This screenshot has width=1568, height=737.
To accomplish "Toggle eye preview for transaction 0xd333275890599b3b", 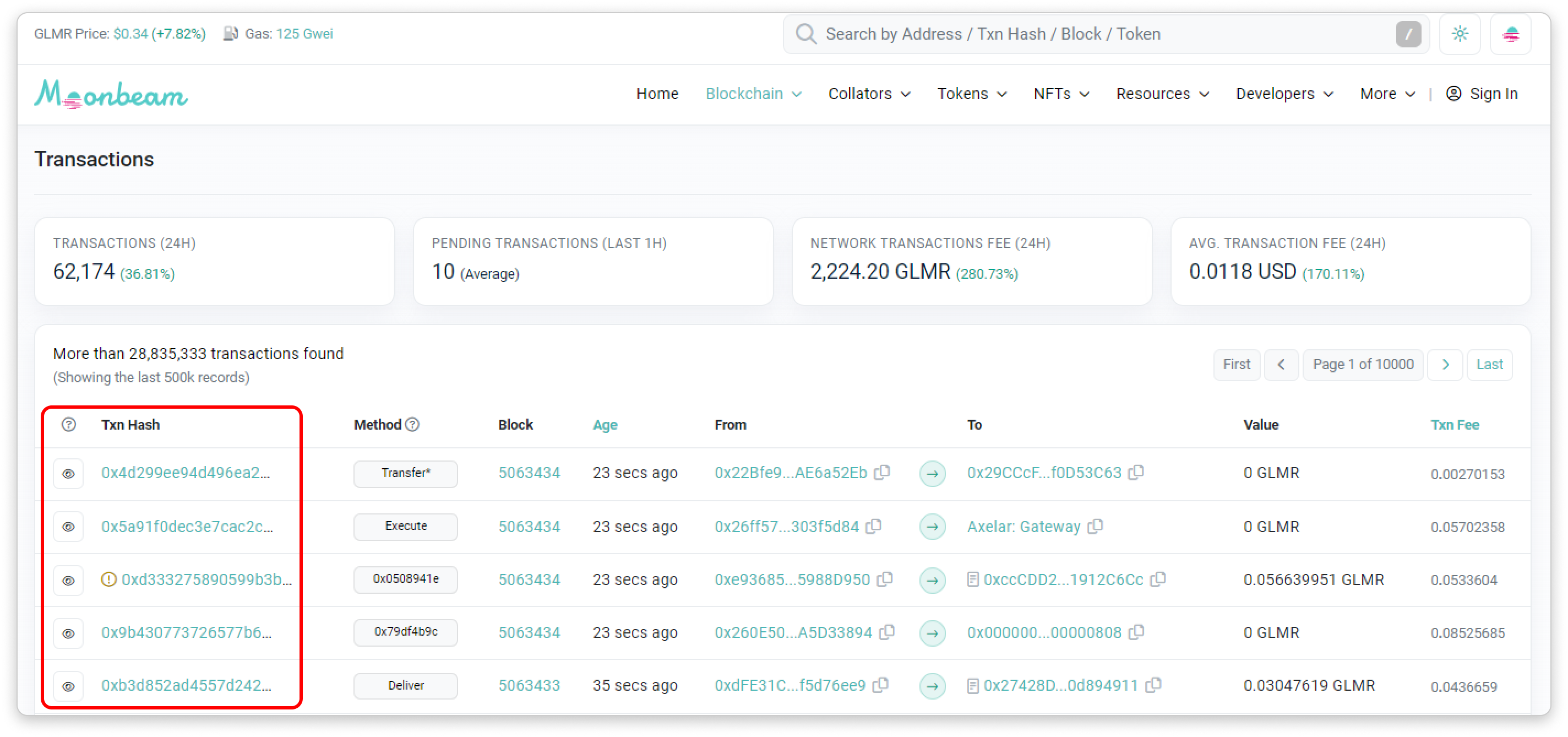I will [68, 580].
